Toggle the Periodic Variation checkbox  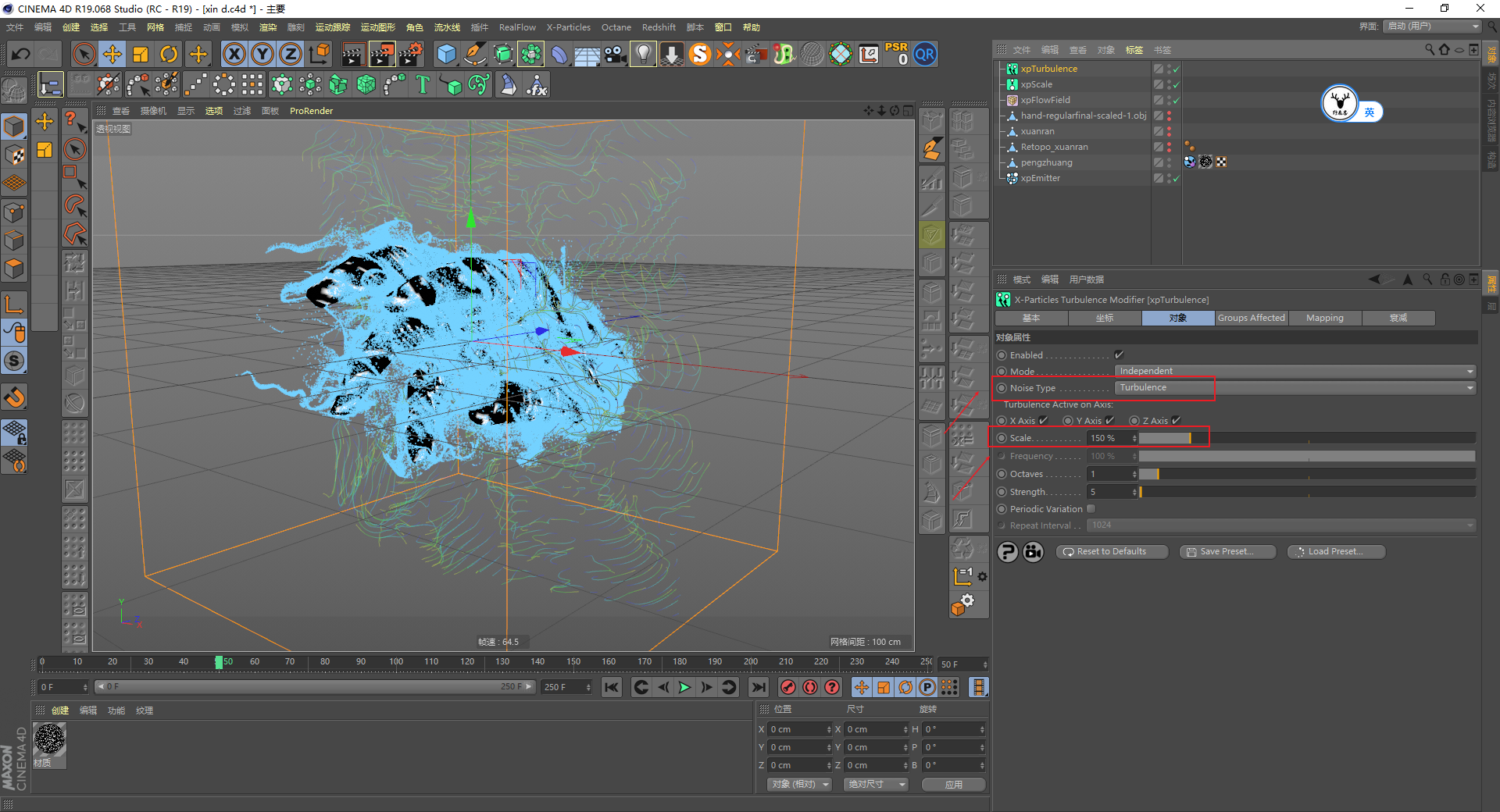coord(1091,509)
